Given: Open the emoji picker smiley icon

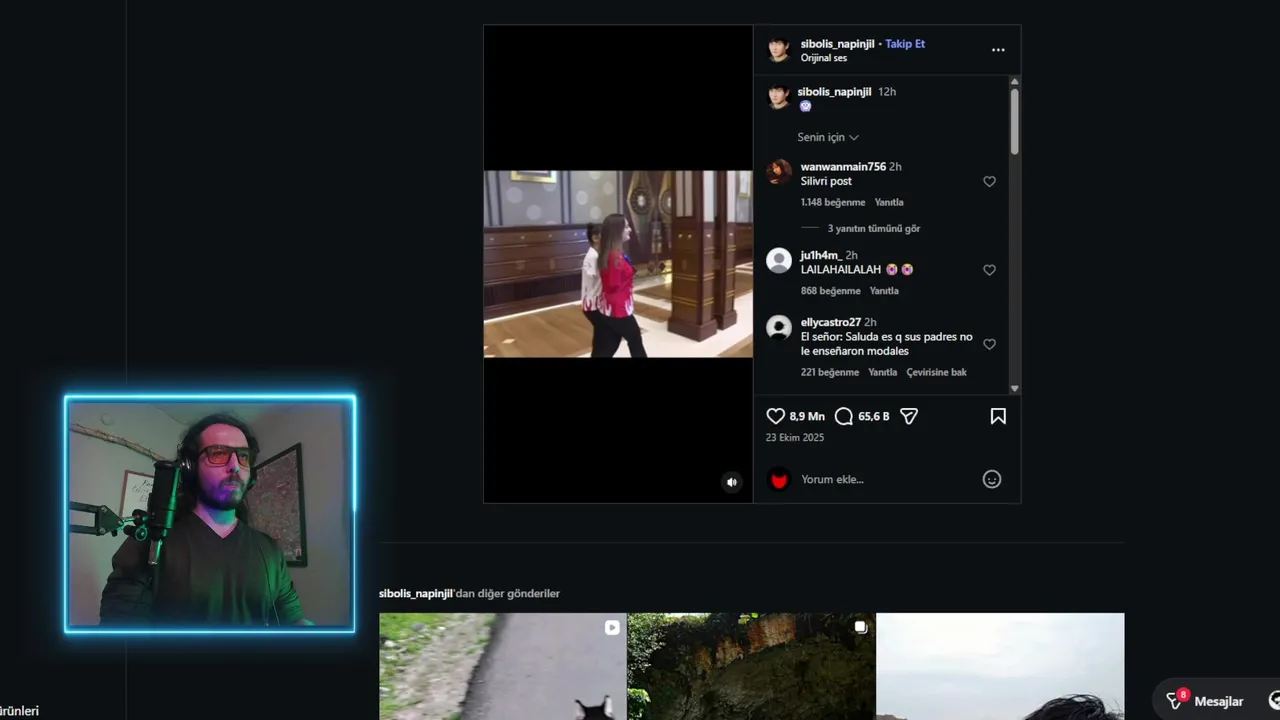Looking at the screenshot, I should (x=992, y=479).
